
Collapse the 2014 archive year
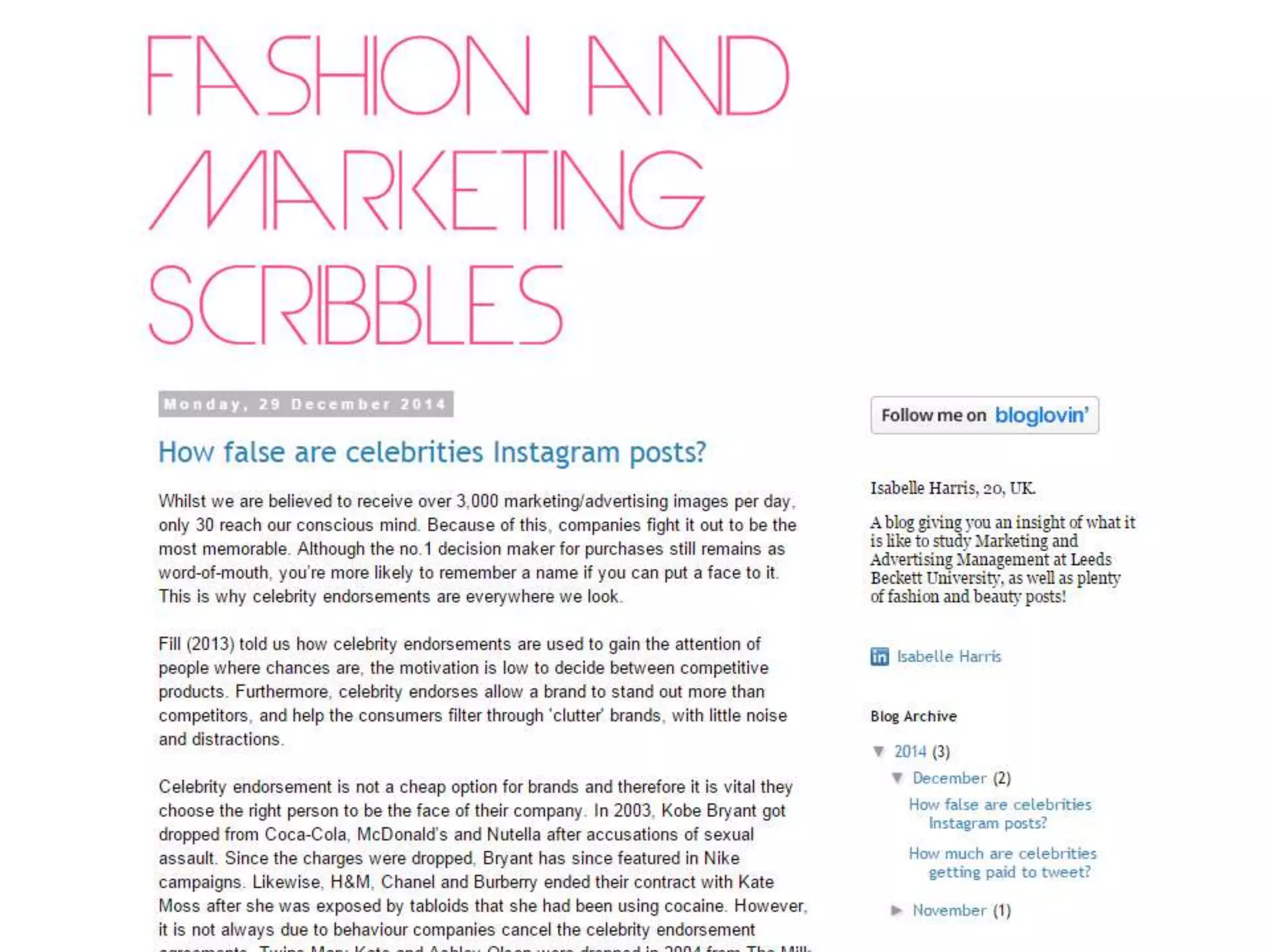tap(879, 752)
